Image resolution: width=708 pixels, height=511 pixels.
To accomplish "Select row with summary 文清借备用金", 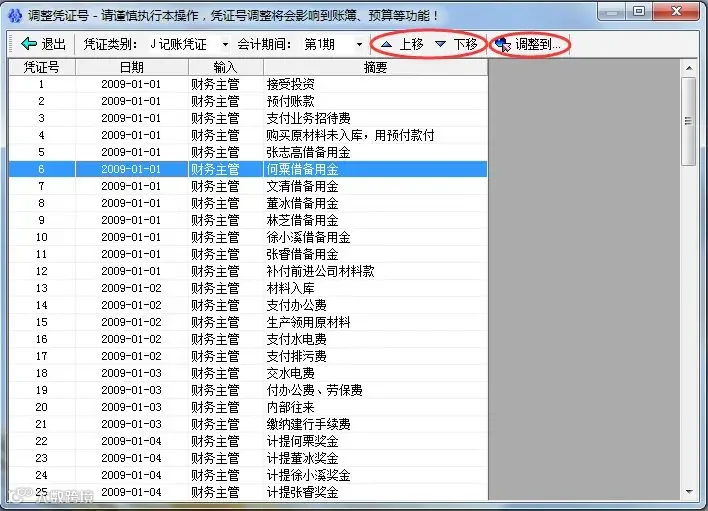I will [x=248, y=186].
